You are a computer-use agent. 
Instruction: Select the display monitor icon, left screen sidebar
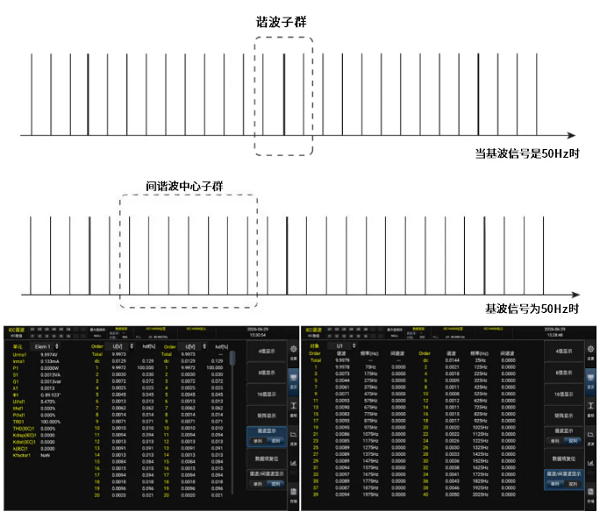tap(293, 380)
